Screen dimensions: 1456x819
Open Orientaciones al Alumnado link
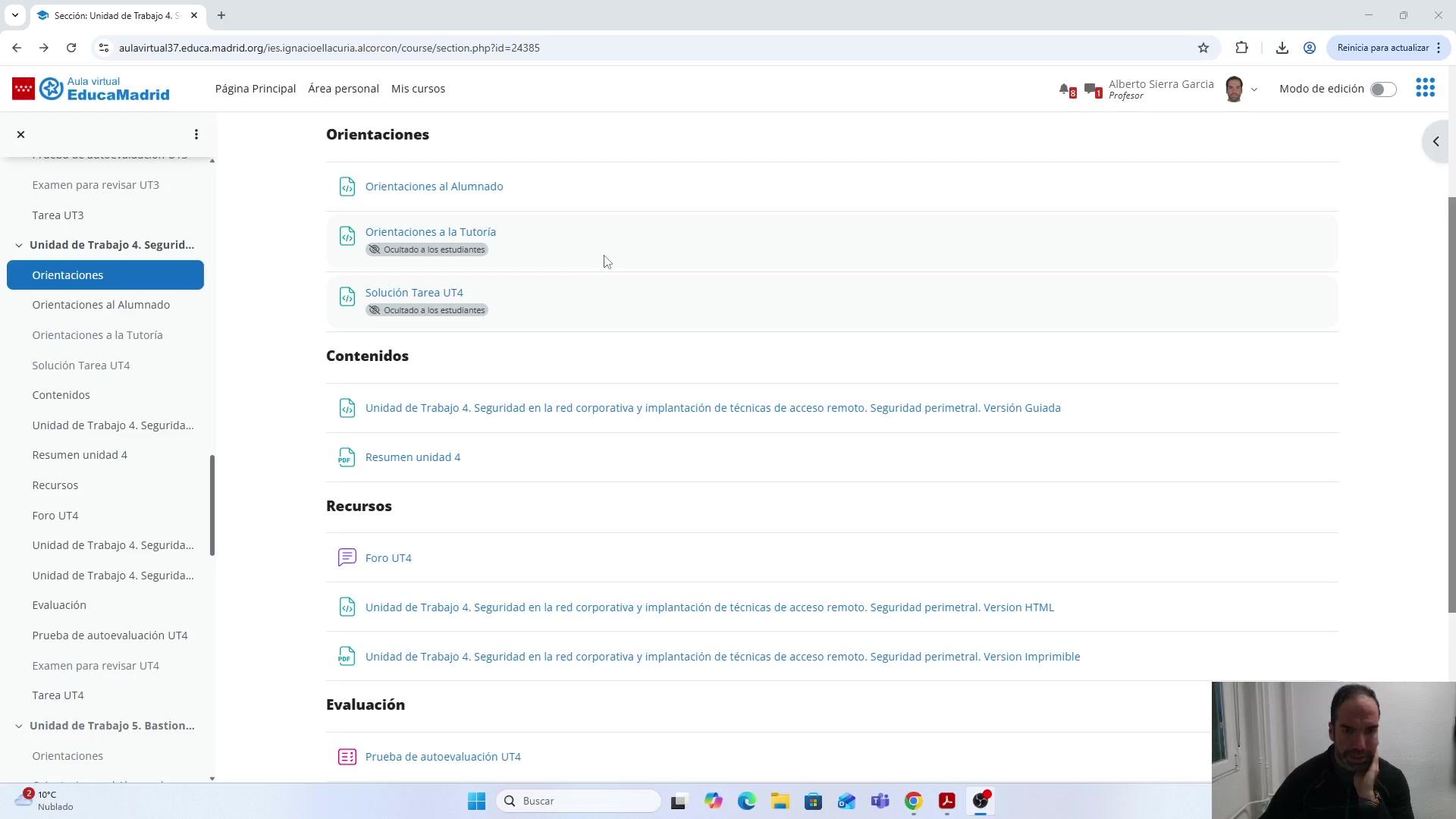click(434, 187)
